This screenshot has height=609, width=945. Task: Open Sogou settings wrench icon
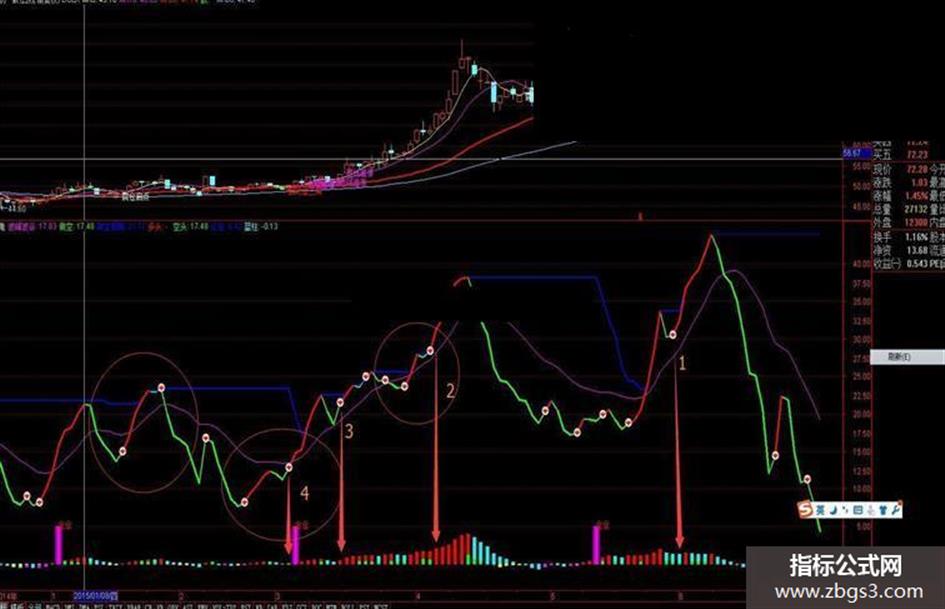[x=896, y=509]
